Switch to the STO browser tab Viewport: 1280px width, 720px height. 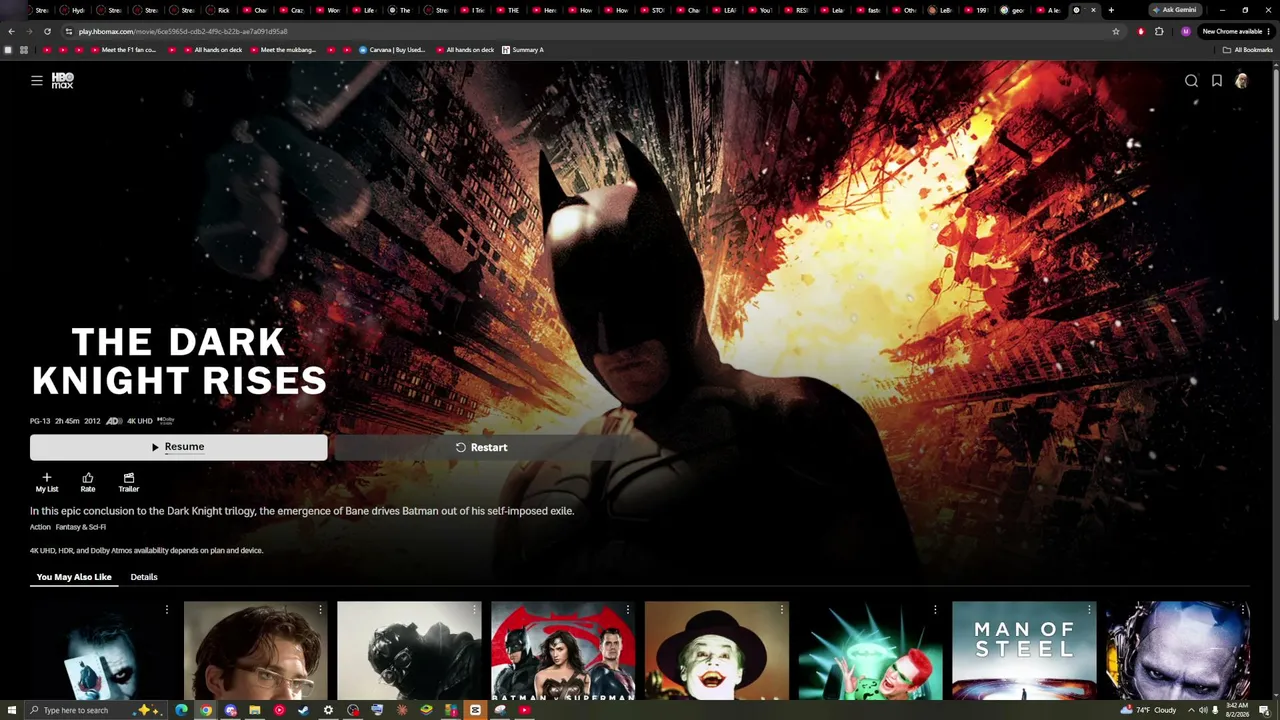[x=653, y=10]
